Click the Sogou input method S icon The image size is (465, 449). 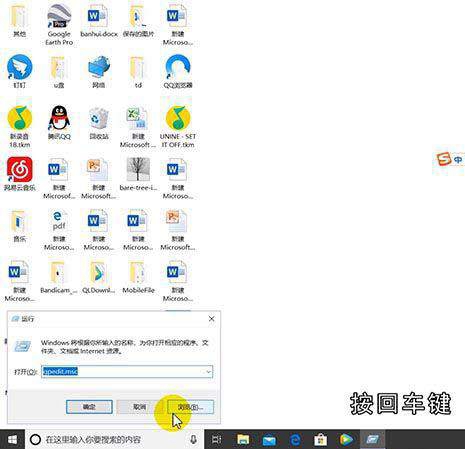coord(444,159)
